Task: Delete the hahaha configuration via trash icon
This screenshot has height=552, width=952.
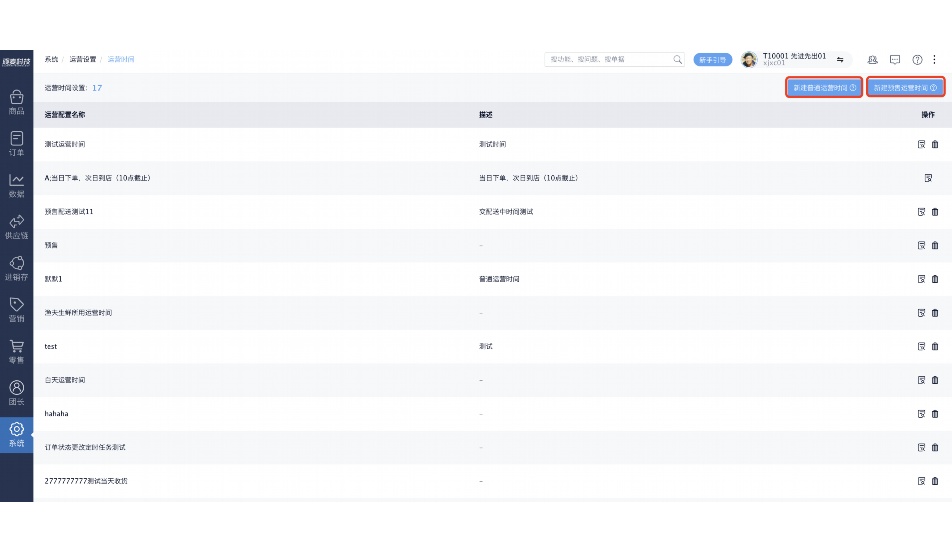Action: (x=935, y=413)
